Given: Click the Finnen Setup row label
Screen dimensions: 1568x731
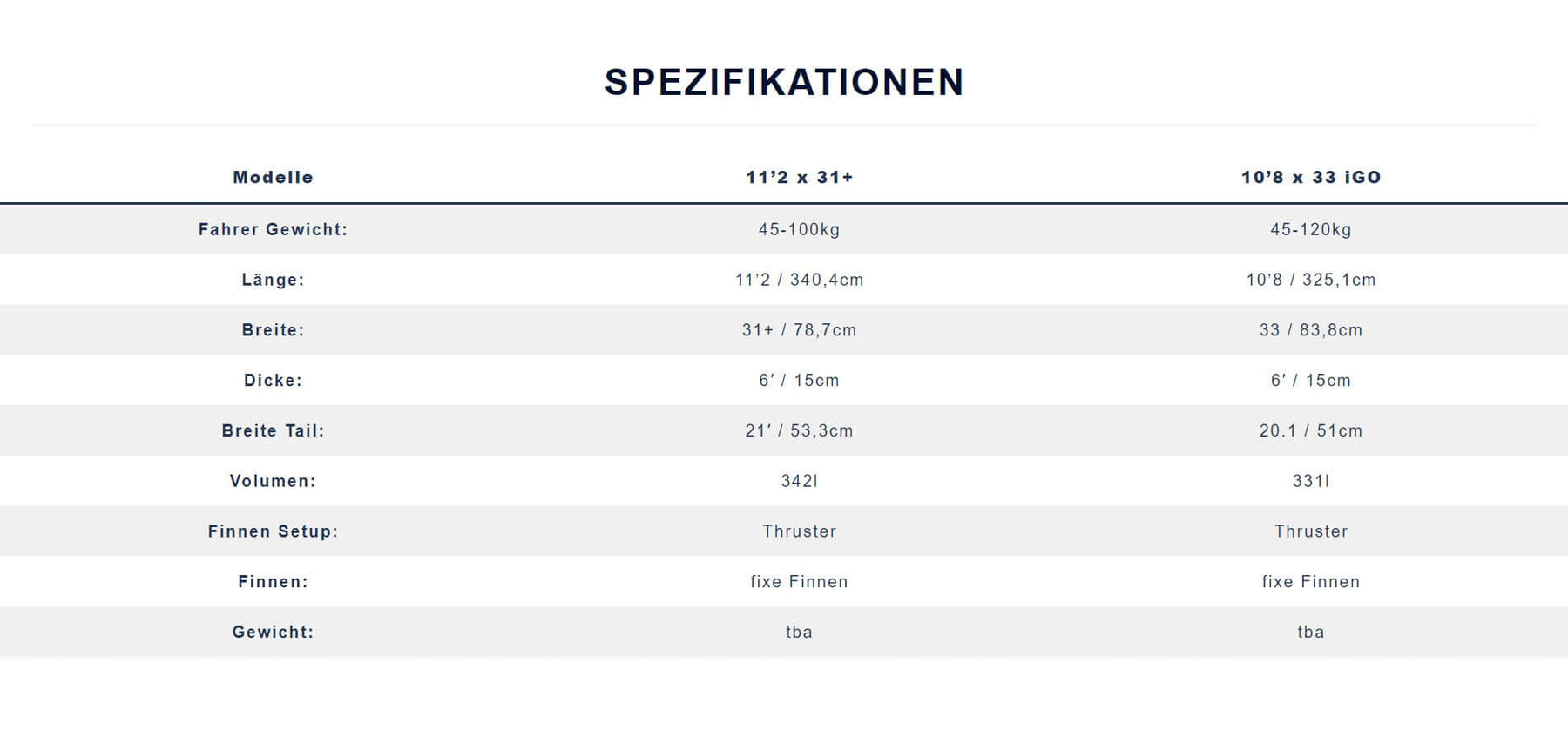Looking at the screenshot, I should point(273,531).
